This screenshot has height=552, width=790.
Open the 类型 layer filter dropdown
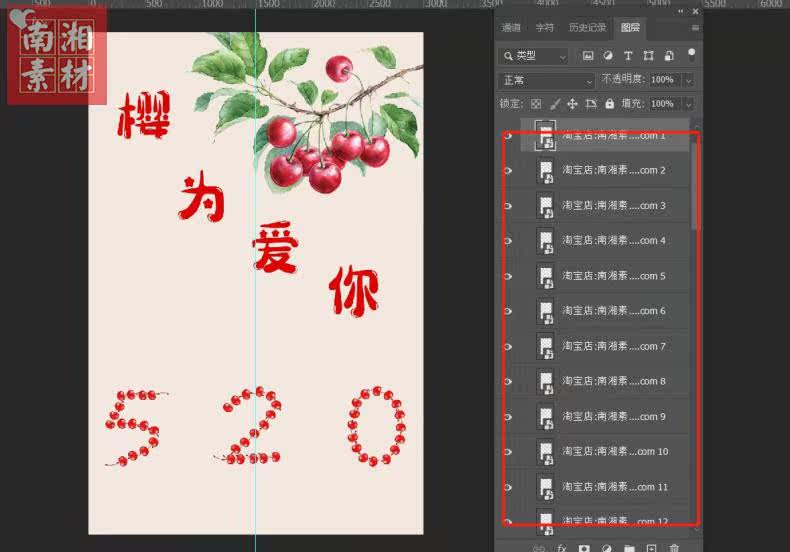534,56
